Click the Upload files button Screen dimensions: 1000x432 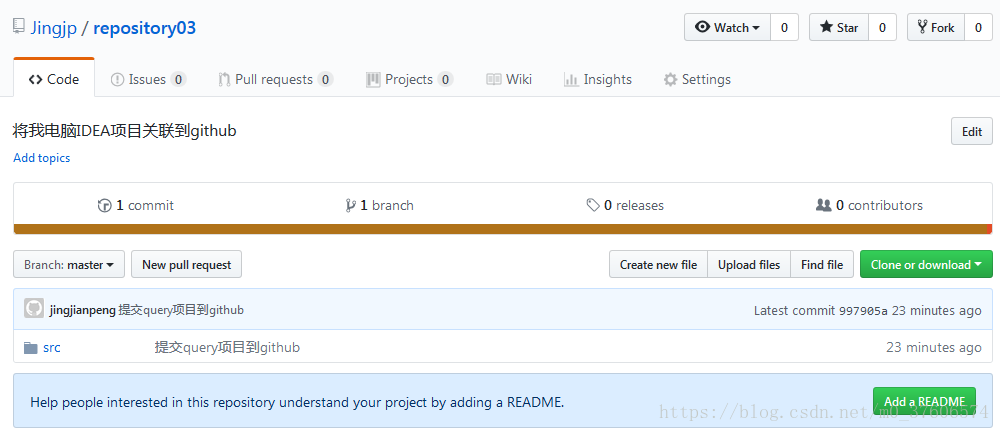(749, 264)
